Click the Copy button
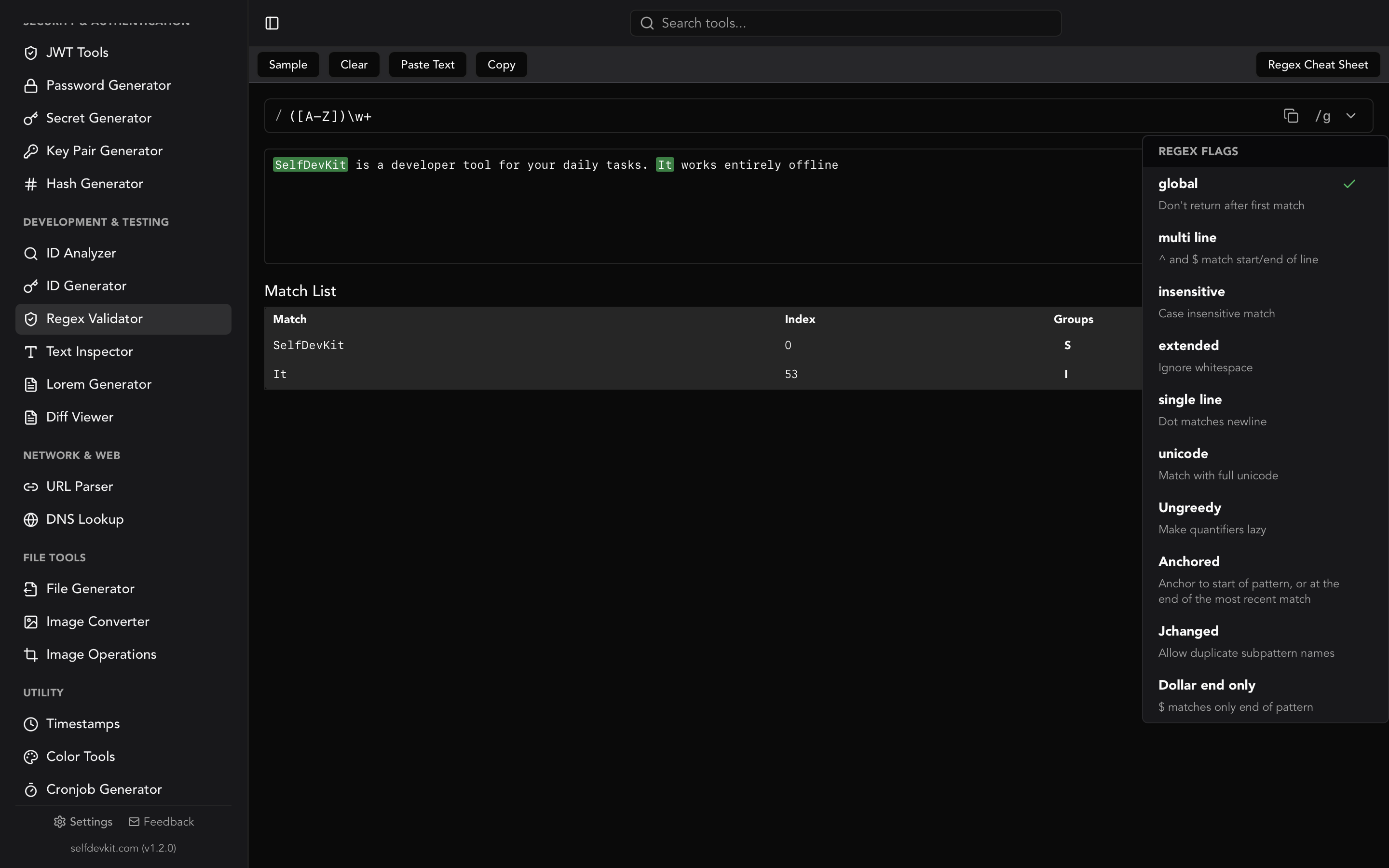This screenshot has height=868, width=1389. point(501,65)
